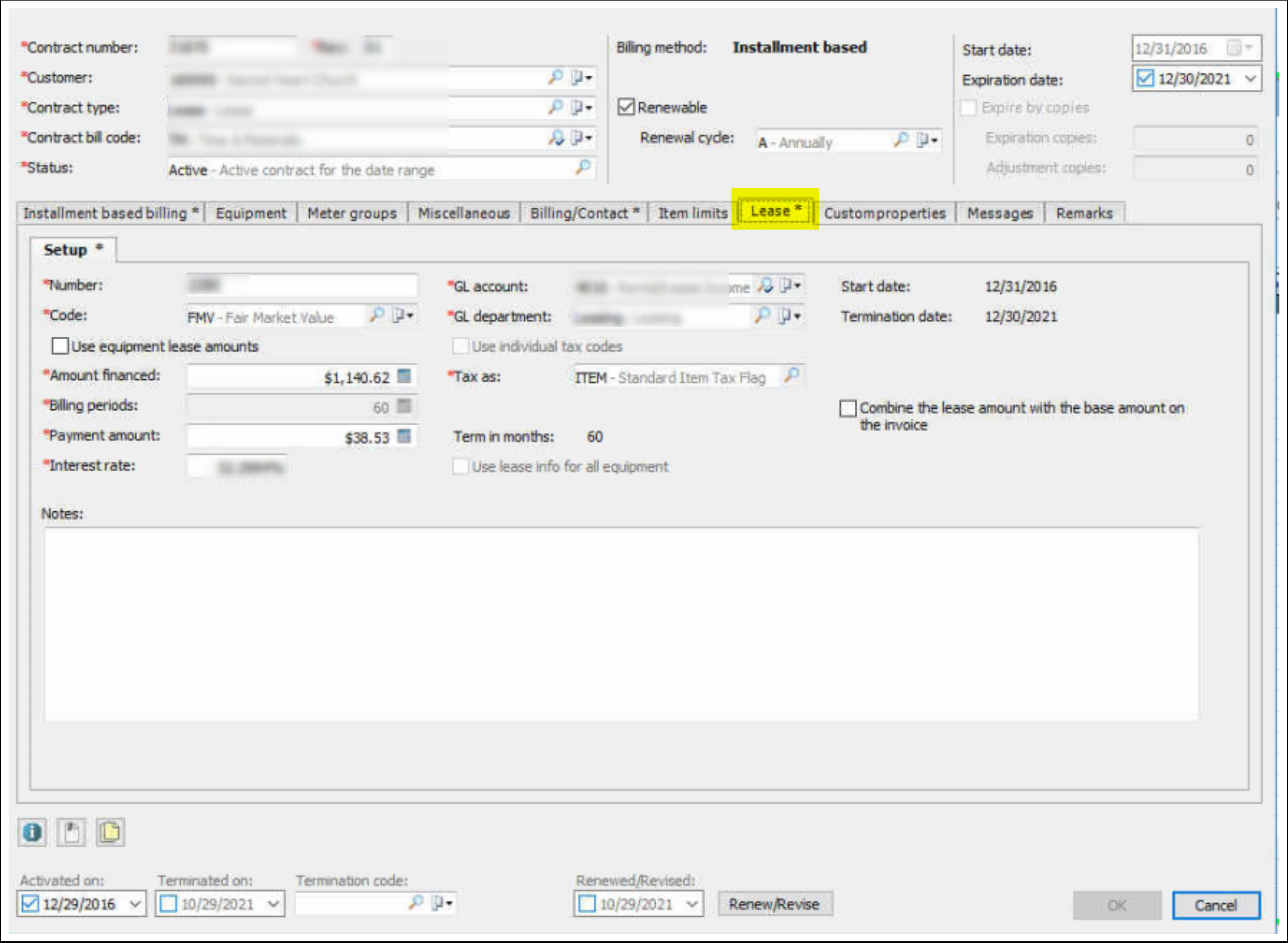Select the Setup sub-tab

pos(73,250)
